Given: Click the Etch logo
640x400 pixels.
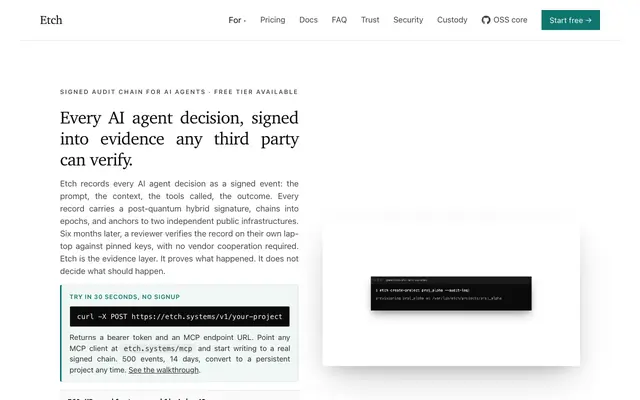Looking at the screenshot, I should [51, 20].
